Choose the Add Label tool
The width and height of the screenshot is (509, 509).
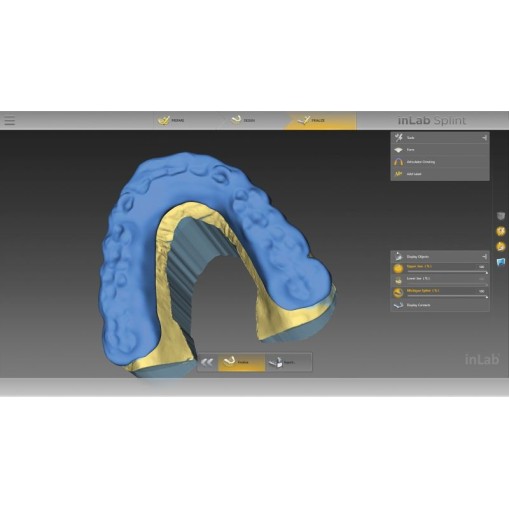tap(440, 174)
